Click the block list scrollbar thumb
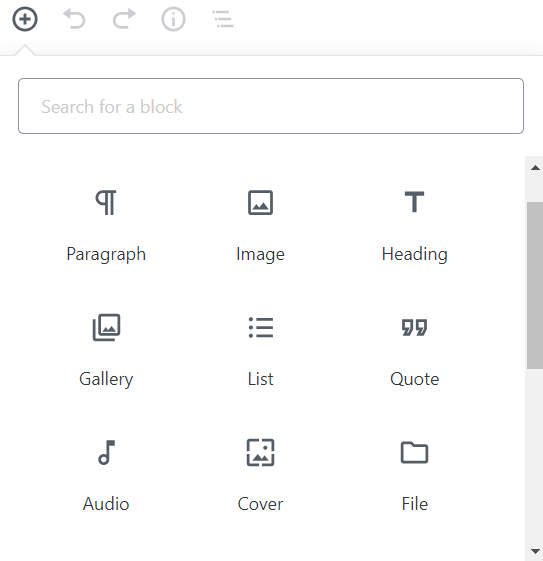Viewport: 543px width, 561px height. pyautogui.click(x=535, y=285)
